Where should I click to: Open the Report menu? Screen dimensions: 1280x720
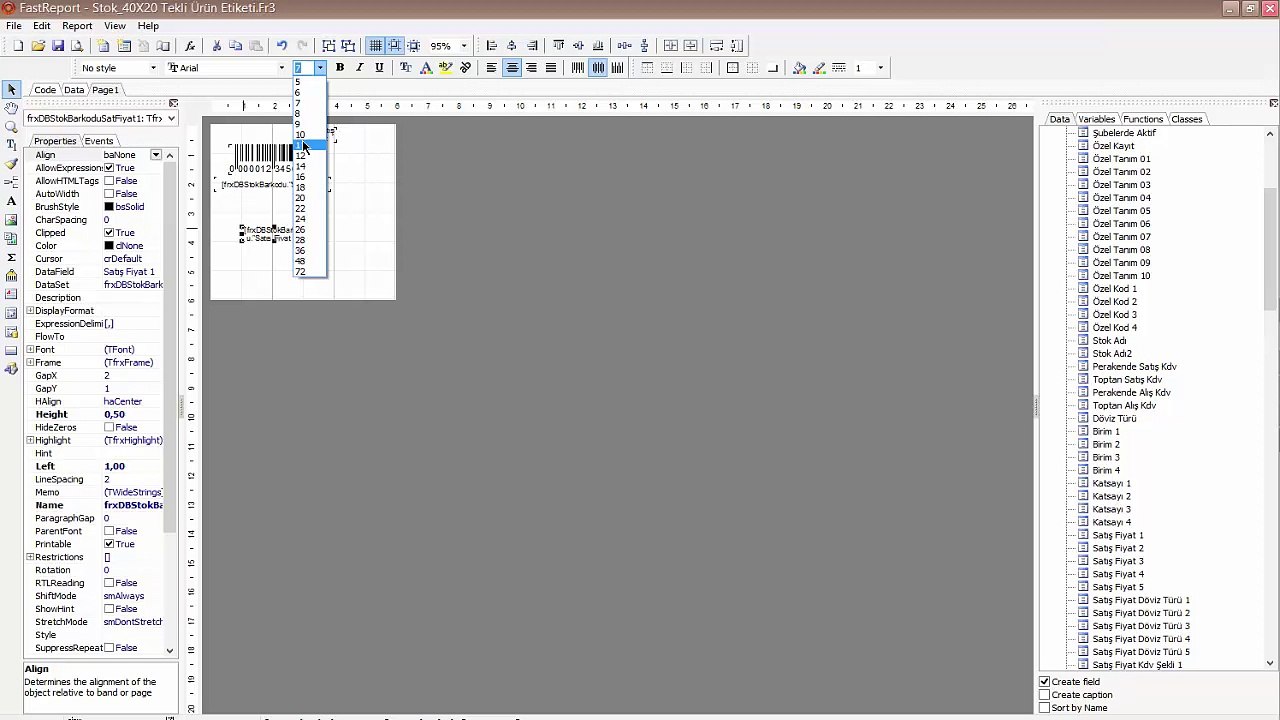(x=77, y=26)
